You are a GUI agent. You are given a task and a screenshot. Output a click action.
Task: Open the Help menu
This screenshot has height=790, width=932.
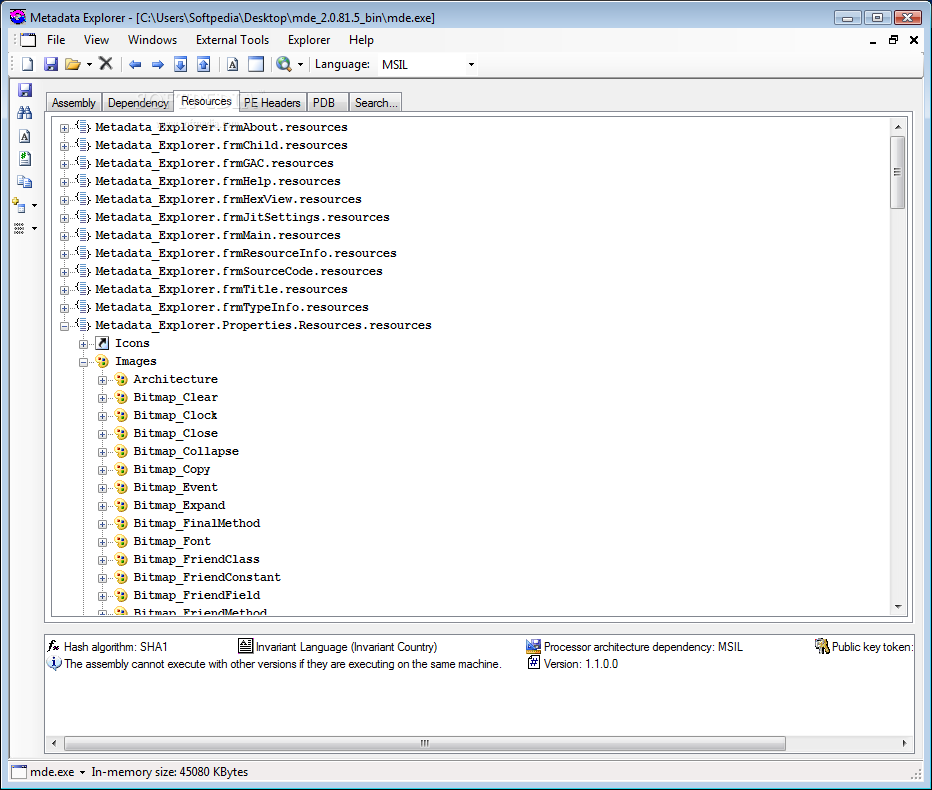[x=361, y=40]
